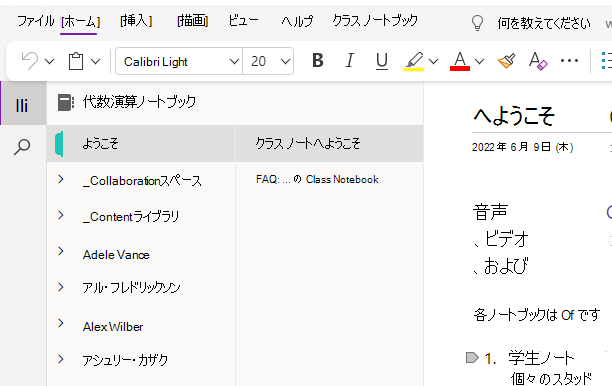Select the _Collaborationスペース row label
This screenshot has width=612, height=386.
point(142,181)
